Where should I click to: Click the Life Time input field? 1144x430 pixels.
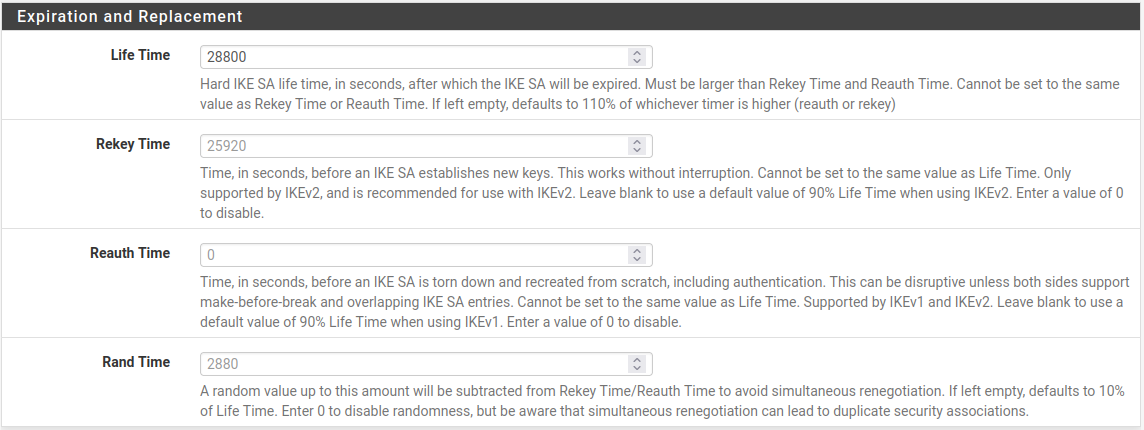click(x=412, y=57)
